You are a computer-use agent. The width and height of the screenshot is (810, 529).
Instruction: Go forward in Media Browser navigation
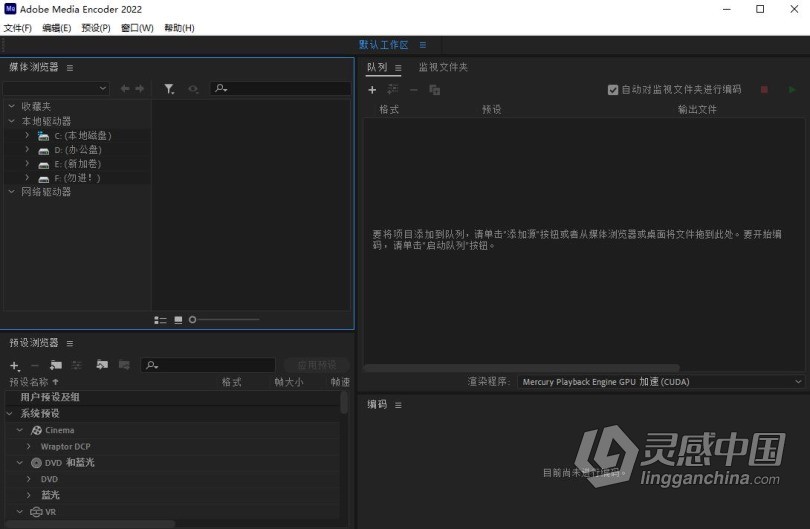click(x=139, y=89)
